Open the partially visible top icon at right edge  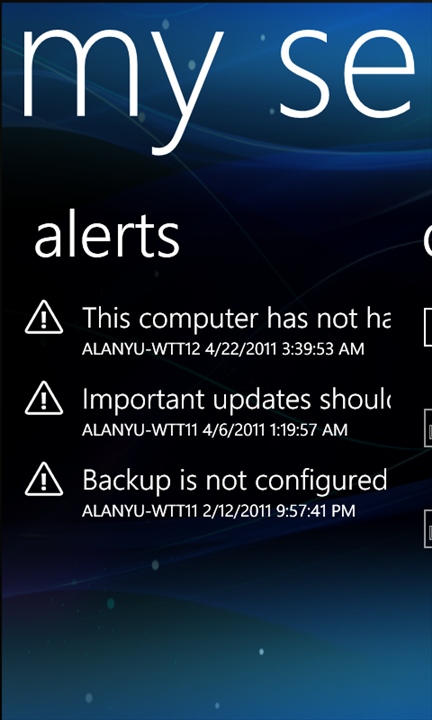pyautogui.click(x=428, y=327)
